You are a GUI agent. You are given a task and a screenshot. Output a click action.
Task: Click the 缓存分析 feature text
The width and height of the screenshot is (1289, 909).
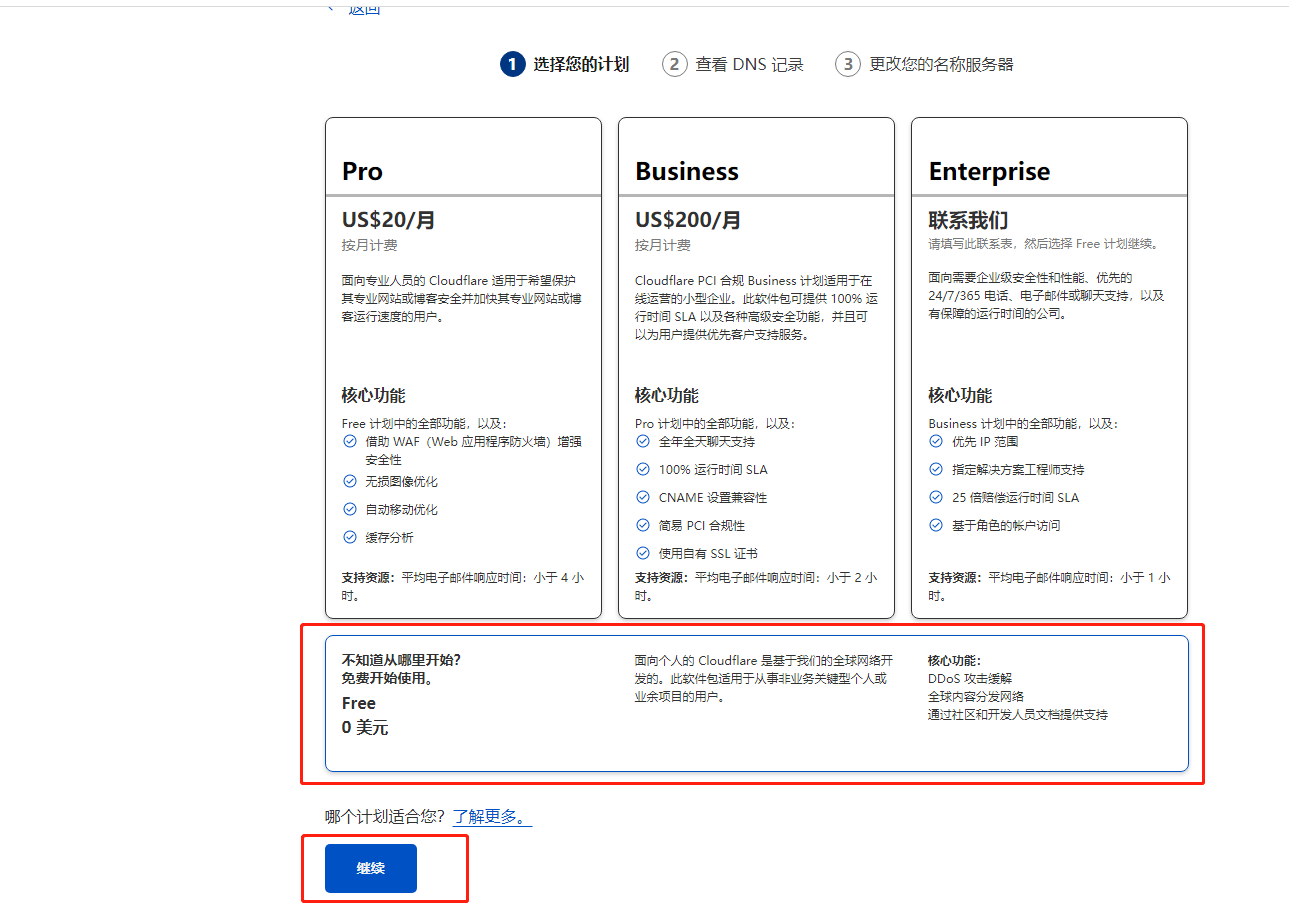tap(389, 537)
